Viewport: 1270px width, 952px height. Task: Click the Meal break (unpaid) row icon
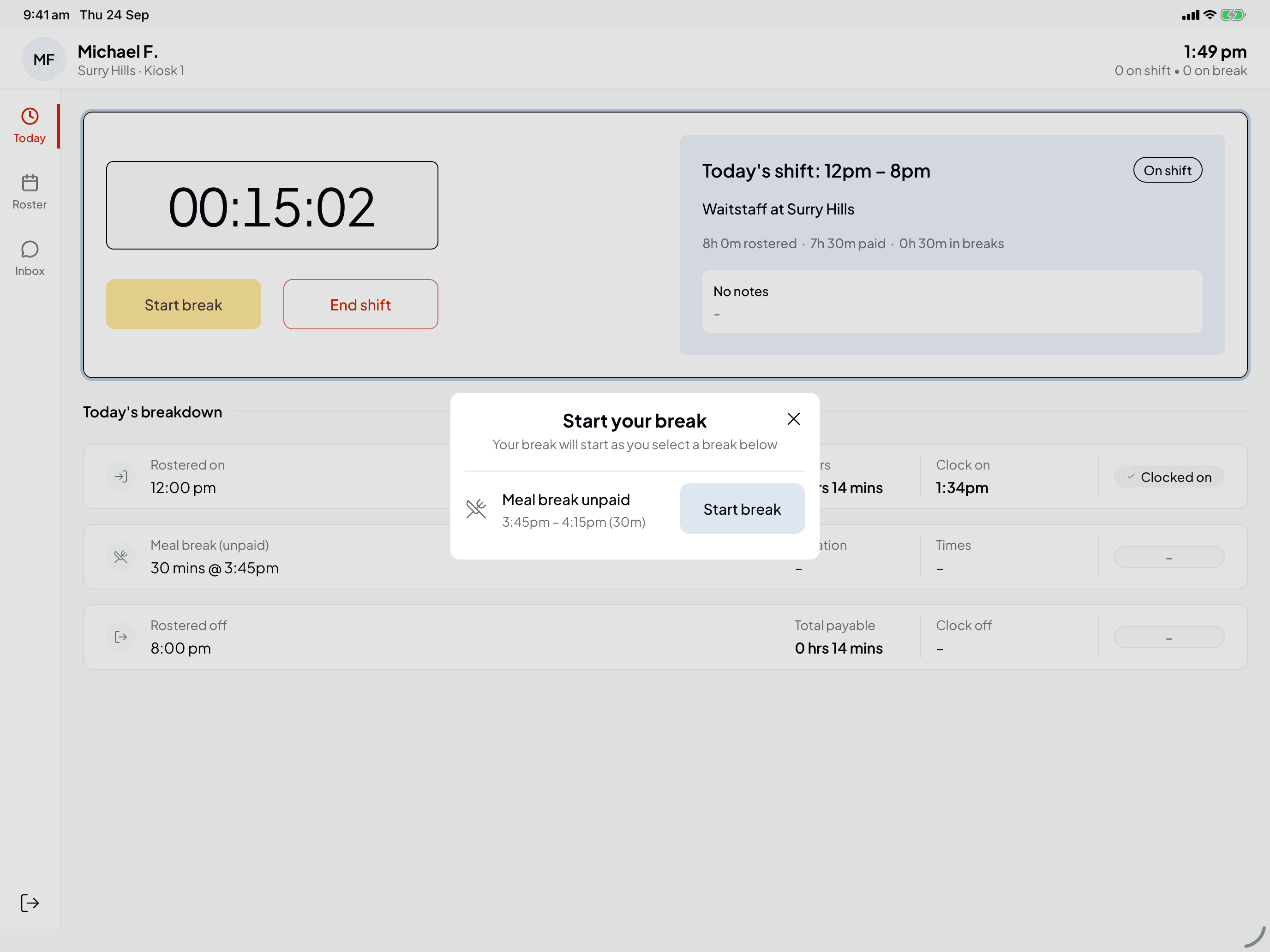120,557
